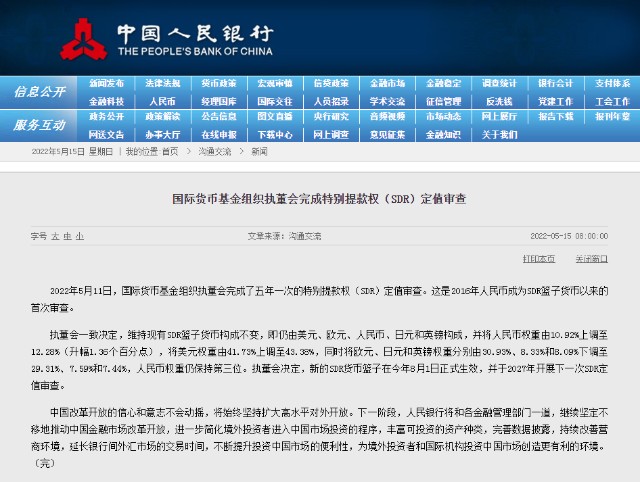The image size is (640, 482).
Task: Go to 银行会计 section
Action: 556,83
